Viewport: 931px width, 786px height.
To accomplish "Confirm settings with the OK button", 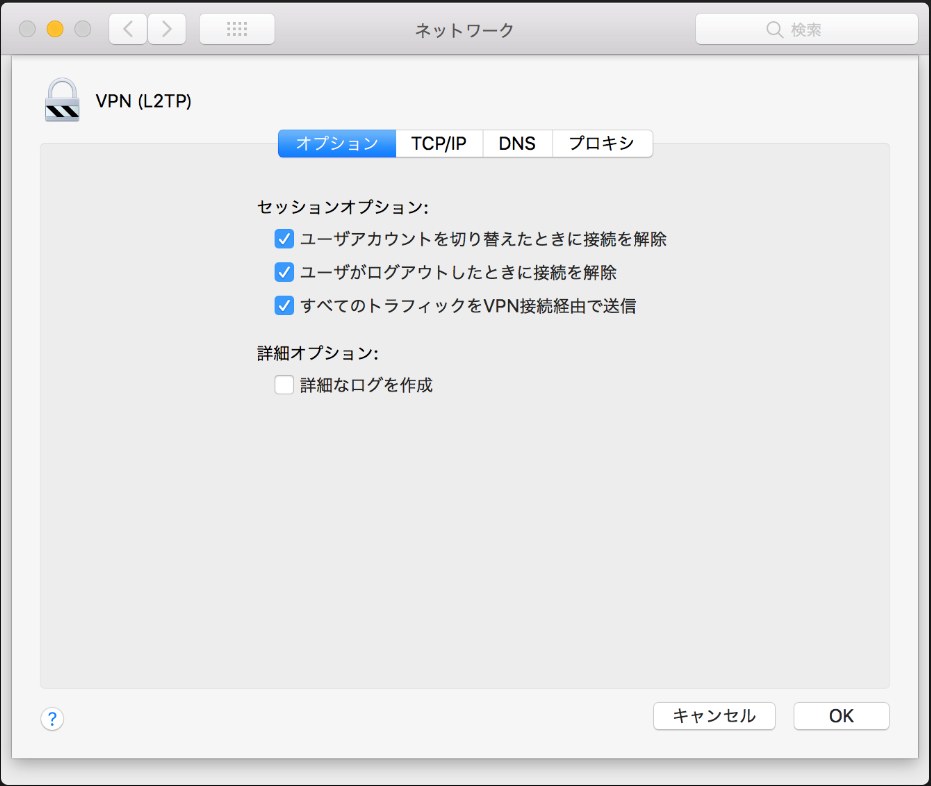I will point(841,716).
